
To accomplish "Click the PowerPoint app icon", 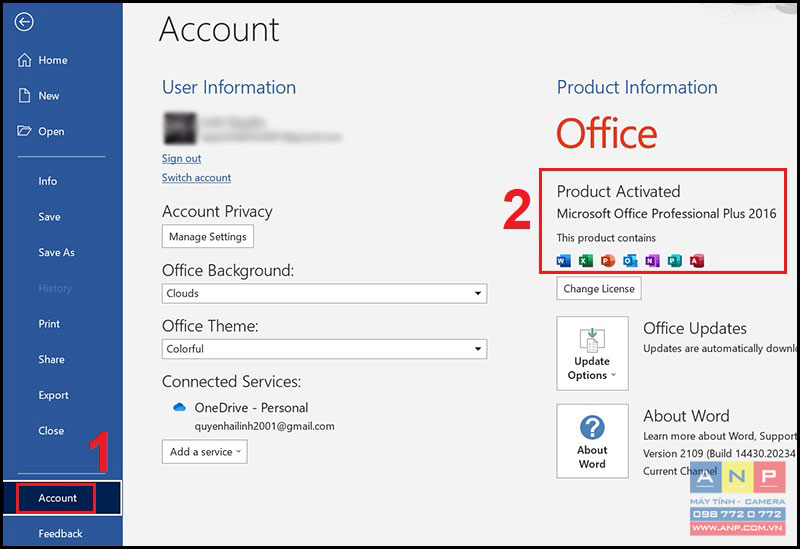I will (608, 261).
